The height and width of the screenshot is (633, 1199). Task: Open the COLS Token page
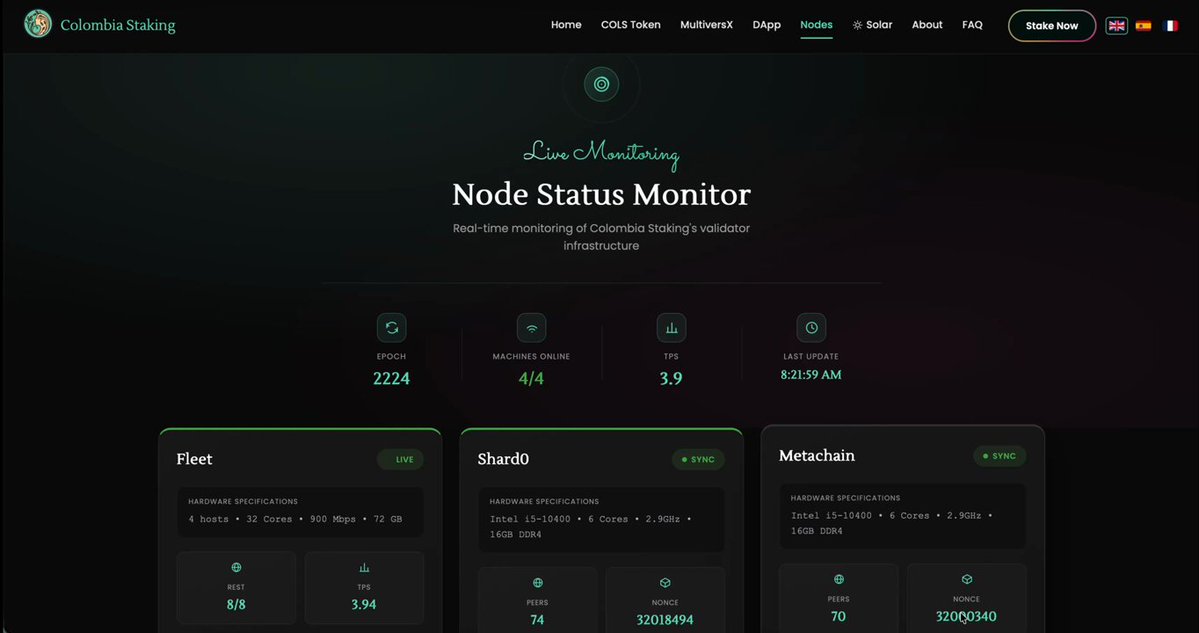pos(631,25)
